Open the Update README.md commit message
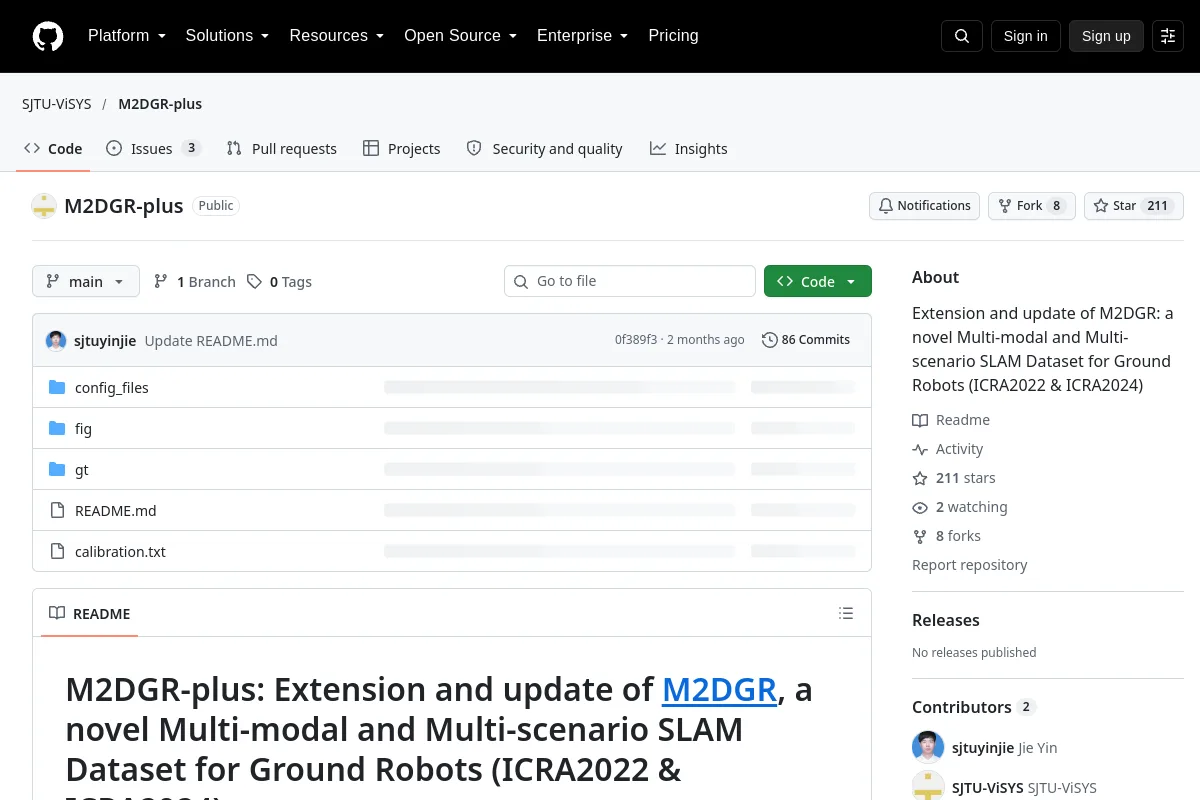Viewport: 1200px width, 800px height. (x=211, y=341)
